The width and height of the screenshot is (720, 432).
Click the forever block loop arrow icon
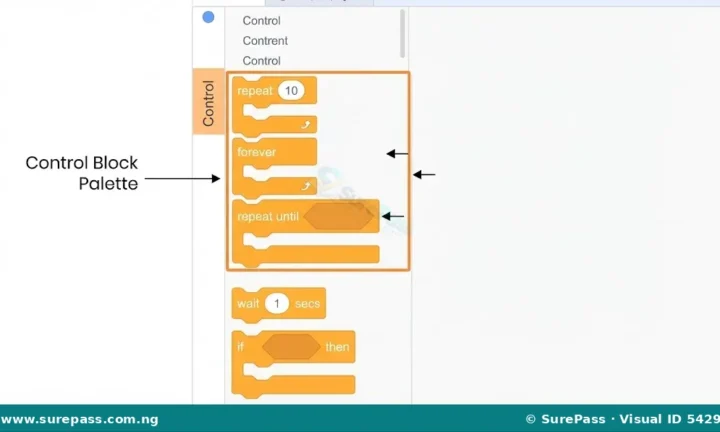pyautogui.click(x=306, y=185)
